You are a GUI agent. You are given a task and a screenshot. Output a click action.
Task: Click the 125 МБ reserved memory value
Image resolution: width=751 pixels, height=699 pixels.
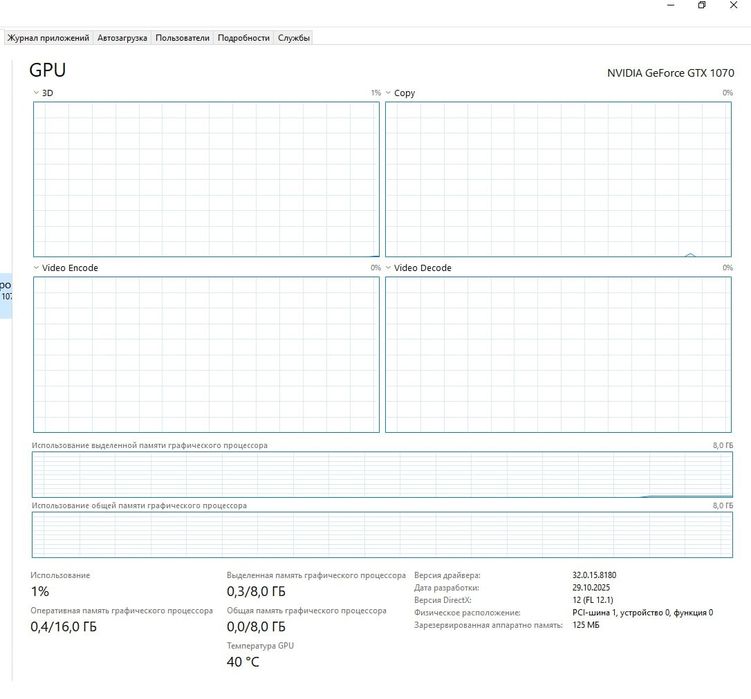click(x=586, y=625)
